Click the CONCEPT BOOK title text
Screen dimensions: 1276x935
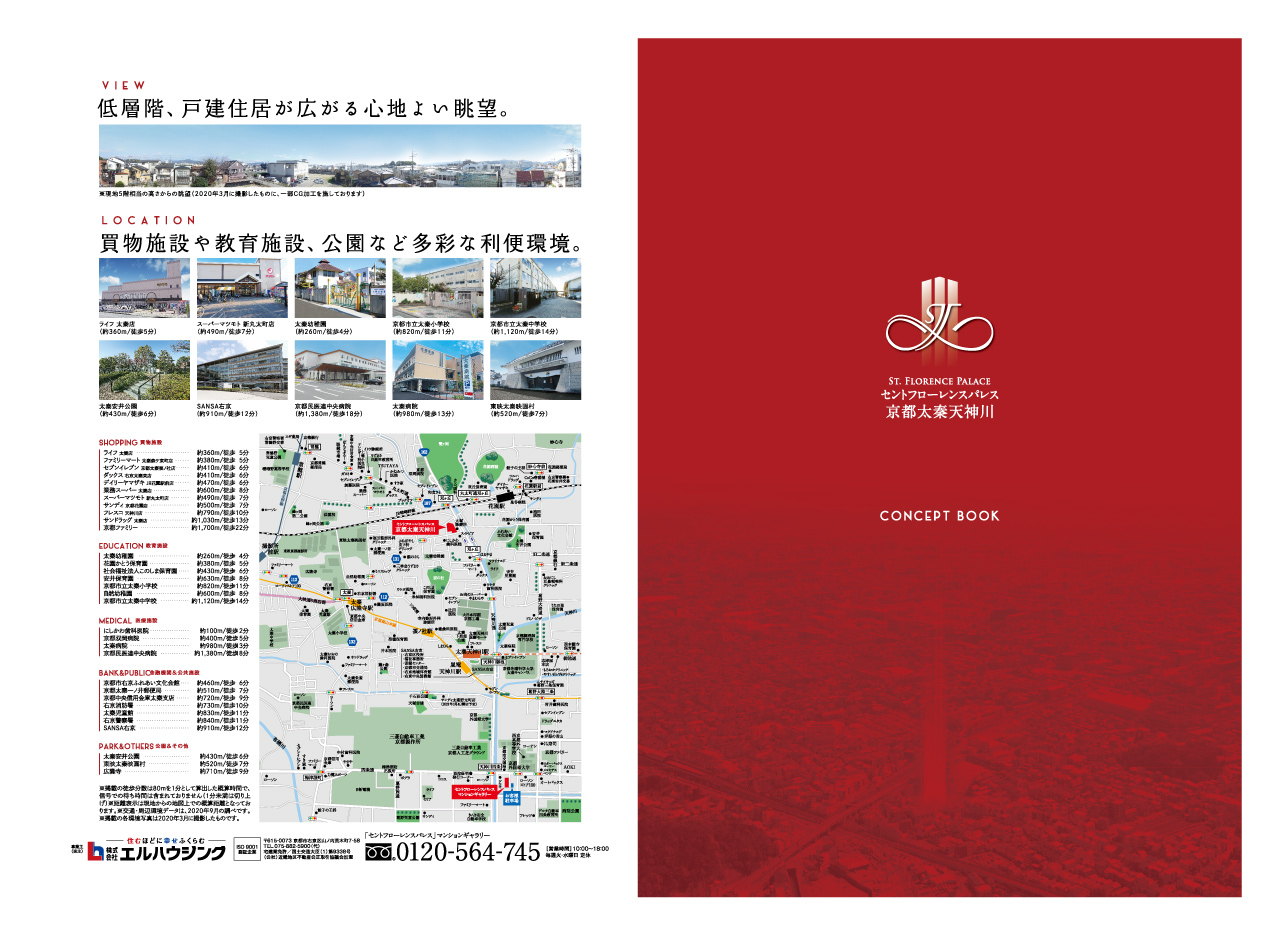pos(939,516)
